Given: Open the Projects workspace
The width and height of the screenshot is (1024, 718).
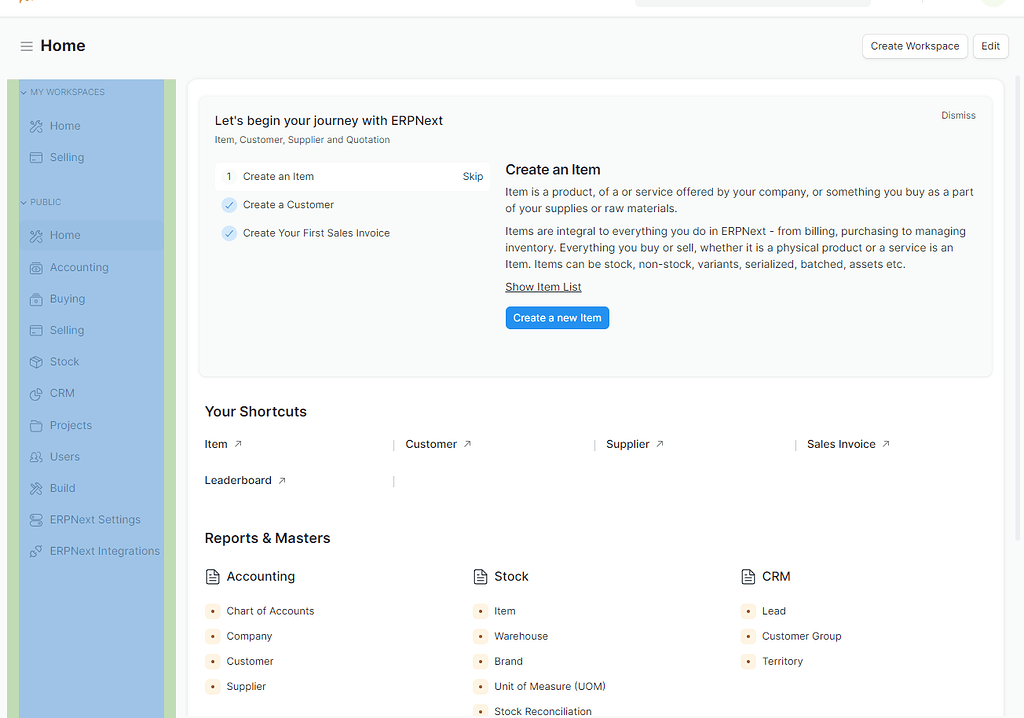Looking at the screenshot, I should tap(69, 424).
